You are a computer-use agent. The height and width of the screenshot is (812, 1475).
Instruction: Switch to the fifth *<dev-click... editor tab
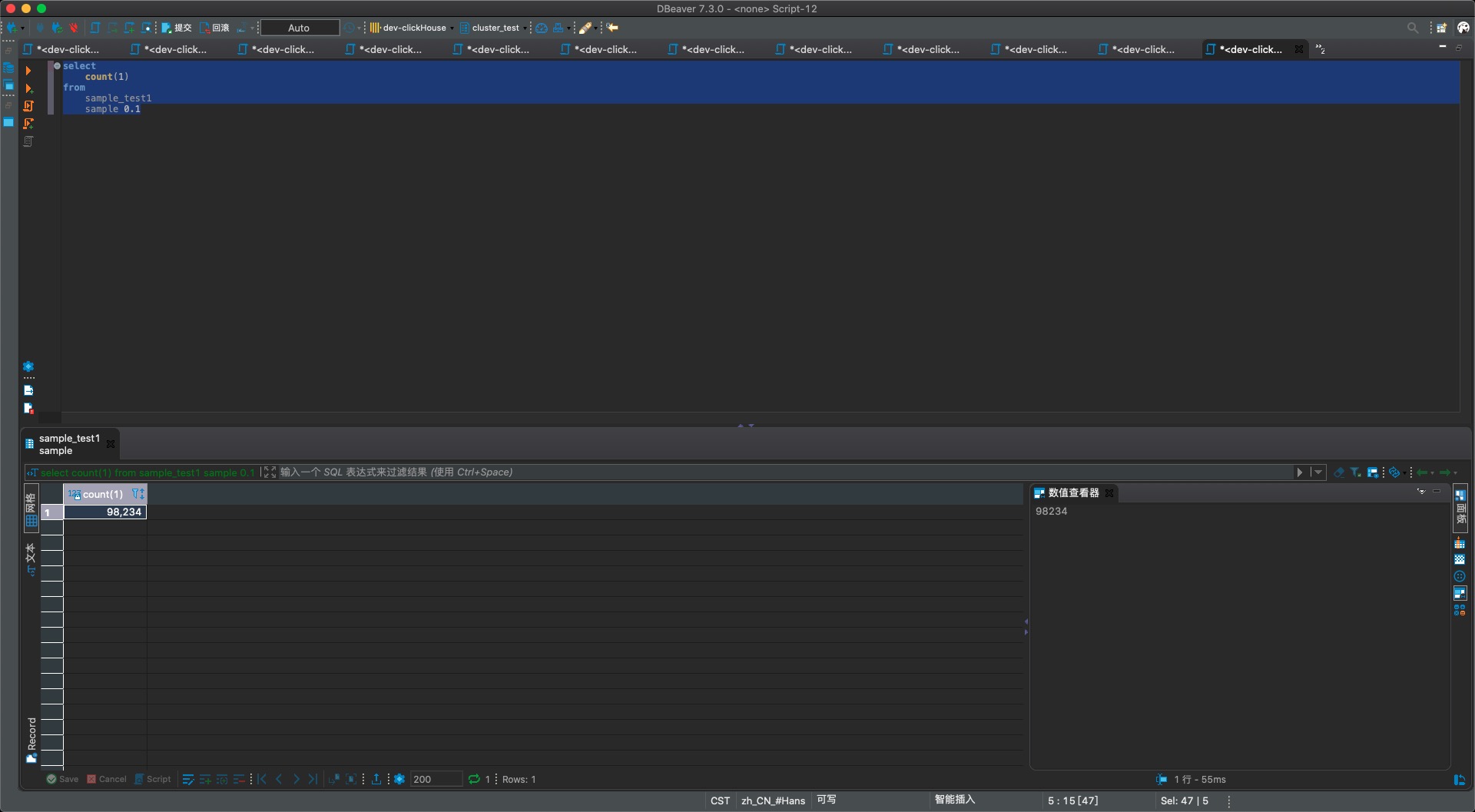tap(492, 49)
